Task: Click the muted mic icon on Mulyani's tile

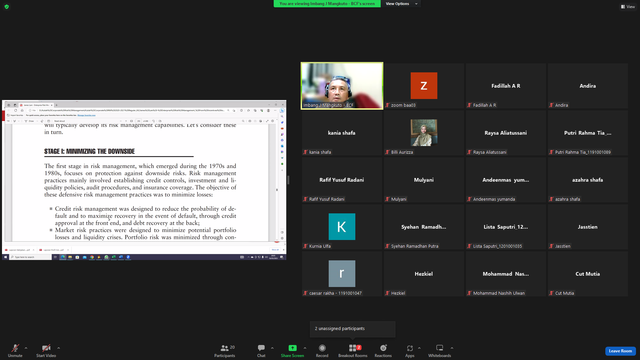Action: coord(387,199)
